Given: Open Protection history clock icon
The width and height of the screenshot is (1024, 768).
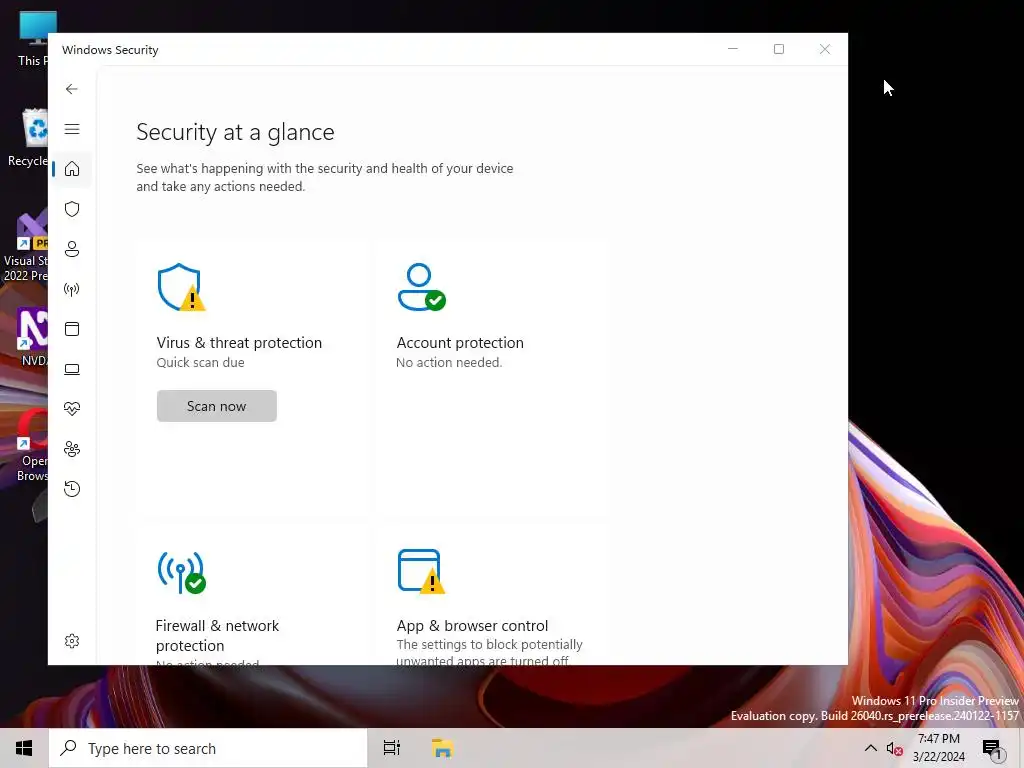Looking at the screenshot, I should point(72,488).
